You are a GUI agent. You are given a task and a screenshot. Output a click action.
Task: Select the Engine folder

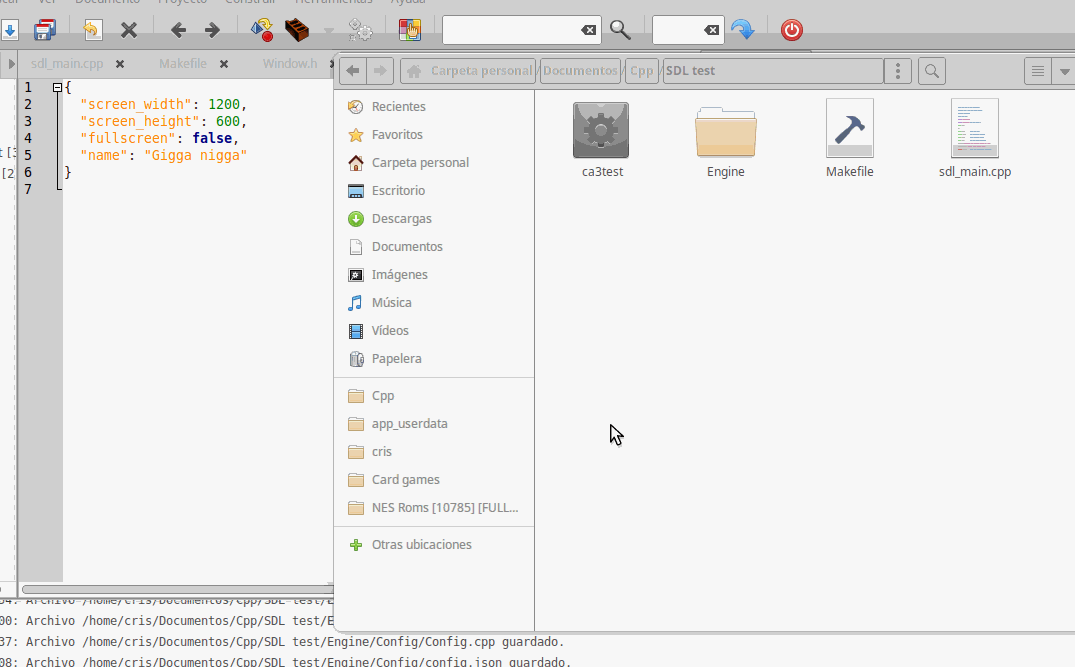726,140
